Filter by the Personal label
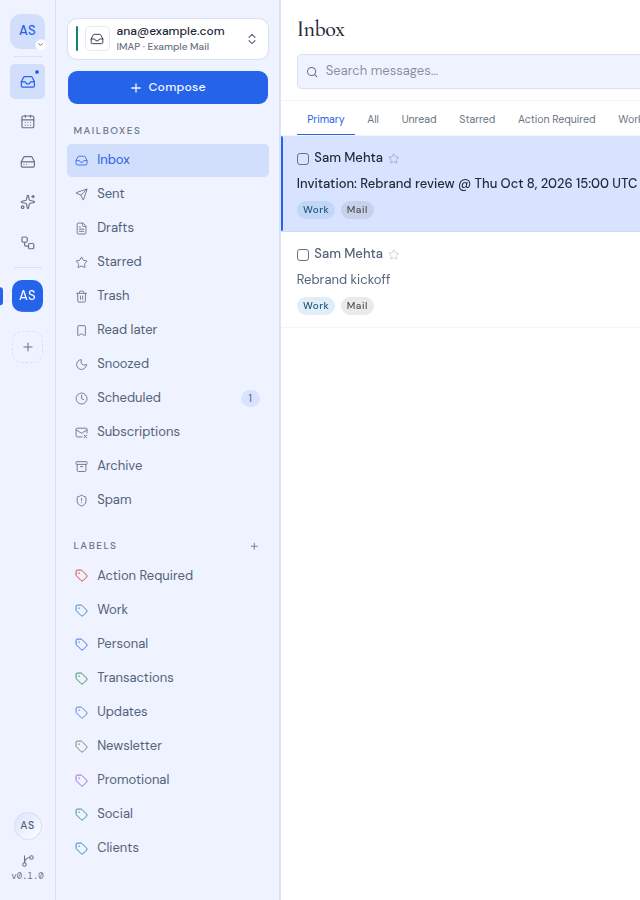 tap(168, 643)
